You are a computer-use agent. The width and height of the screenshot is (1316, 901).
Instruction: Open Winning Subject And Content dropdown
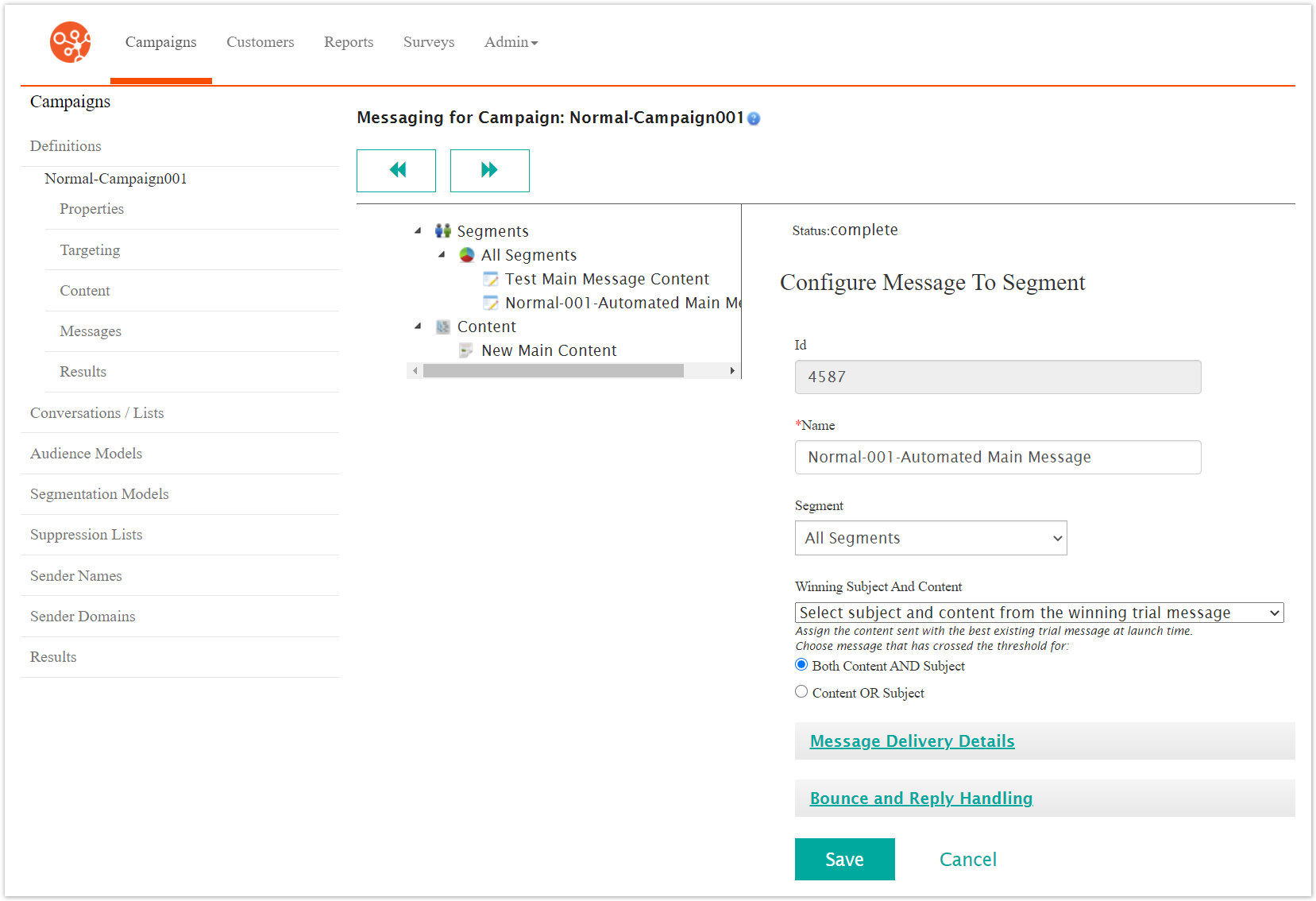[1039, 613]
